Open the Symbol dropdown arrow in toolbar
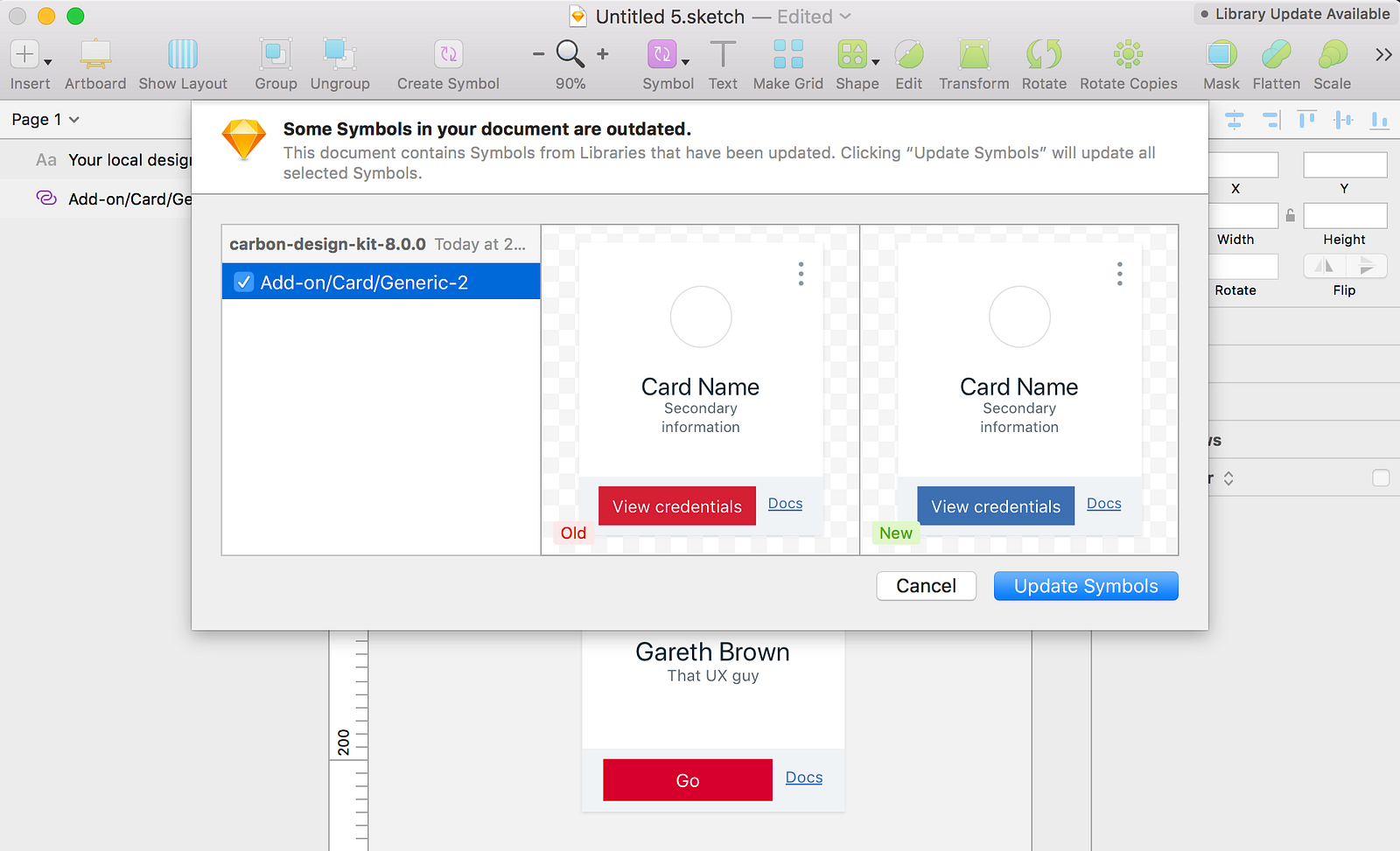This screenshot has width=1400, height=851. 685,62
